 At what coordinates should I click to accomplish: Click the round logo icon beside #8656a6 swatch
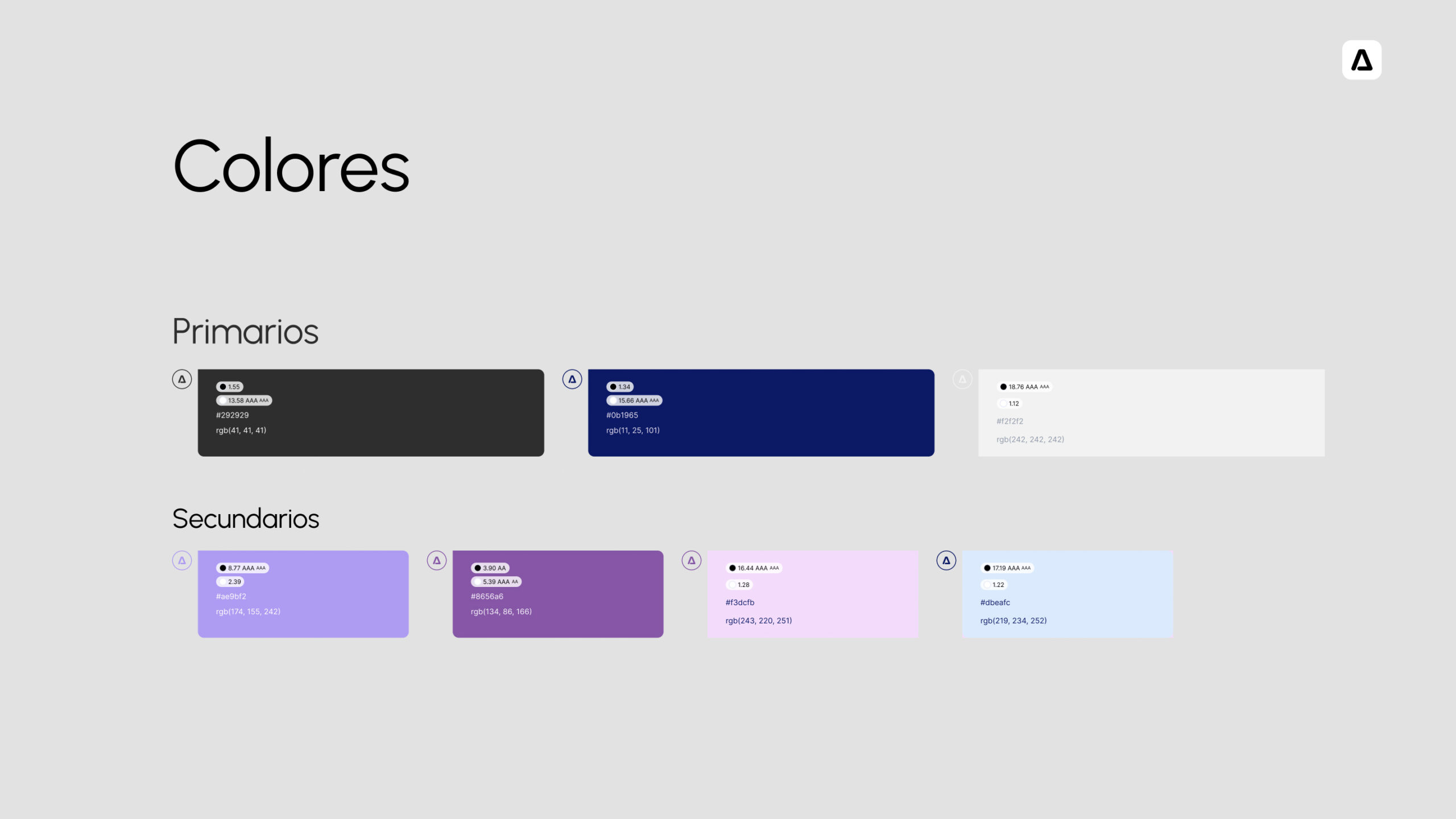click(x=437, y=561)
